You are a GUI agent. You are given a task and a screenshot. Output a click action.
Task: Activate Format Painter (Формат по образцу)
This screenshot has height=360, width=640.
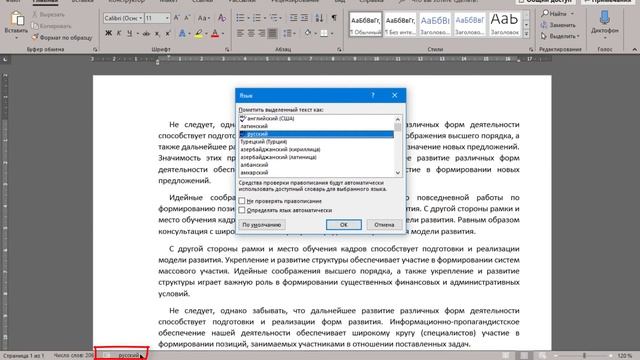pos(62,38)
